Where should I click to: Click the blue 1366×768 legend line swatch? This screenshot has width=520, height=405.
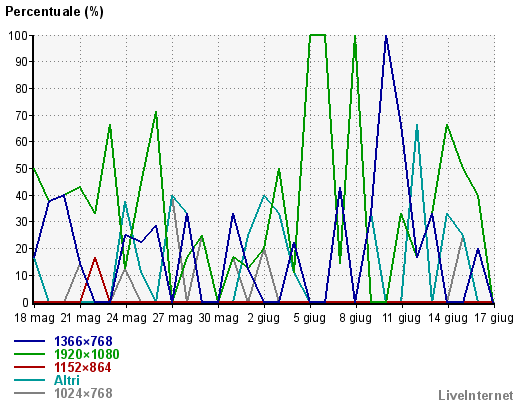click(x=29, y=341)
